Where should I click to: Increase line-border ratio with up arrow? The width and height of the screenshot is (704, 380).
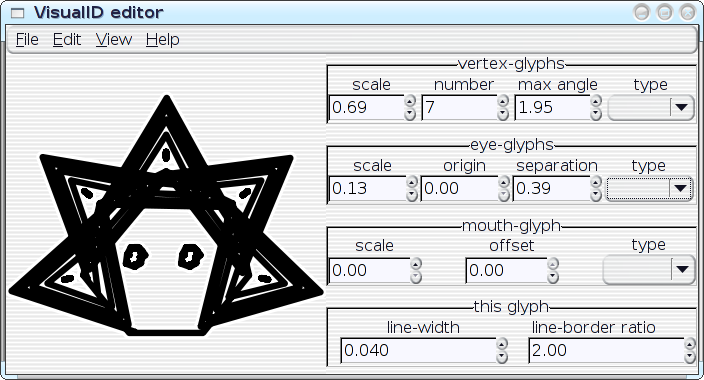pos(690,344)
